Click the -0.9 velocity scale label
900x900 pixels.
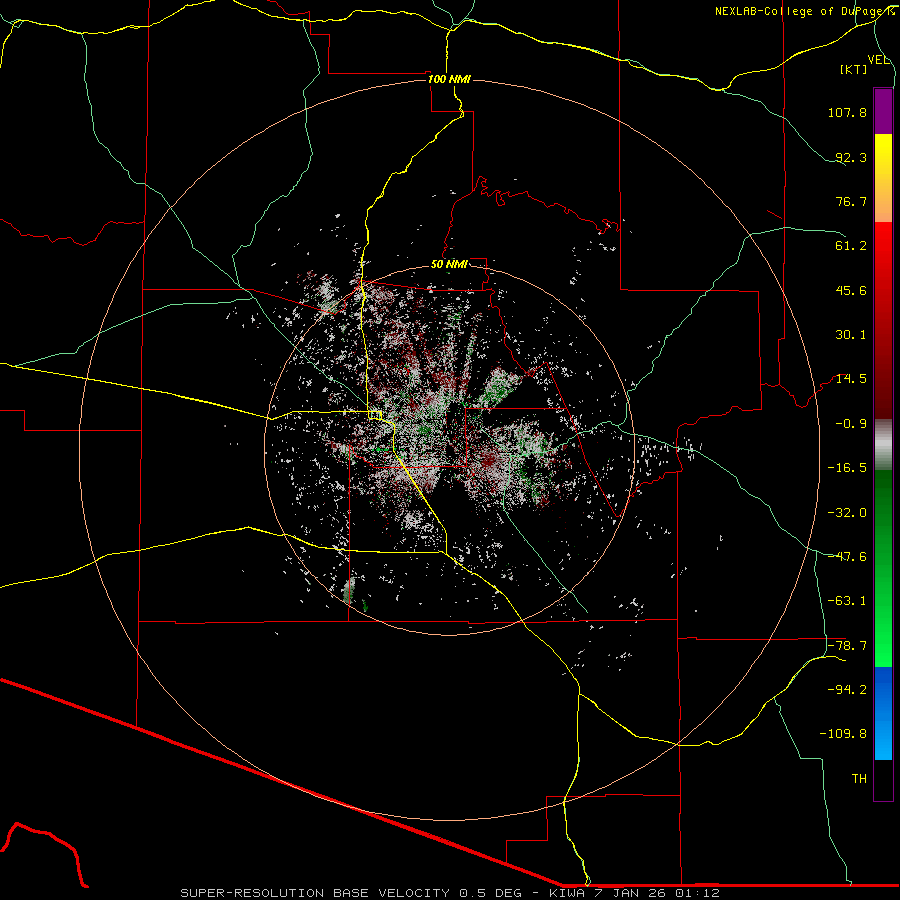pos(851,424)
